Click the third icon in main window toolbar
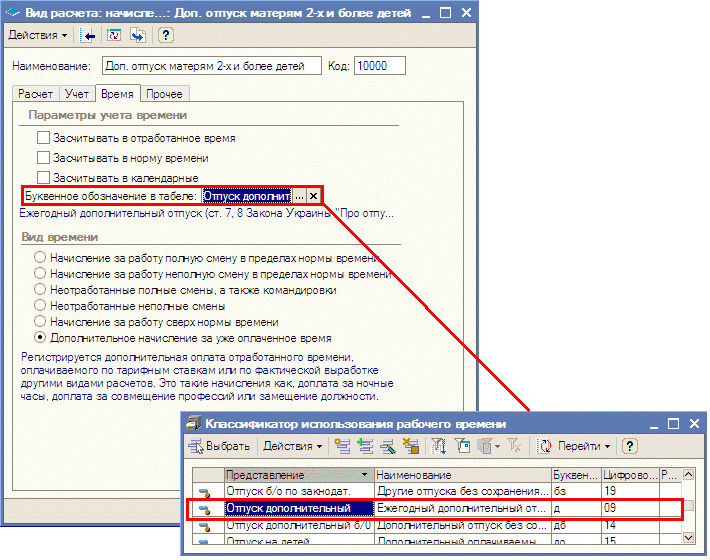Screen dimensions: 710x560 coord(137,35)
